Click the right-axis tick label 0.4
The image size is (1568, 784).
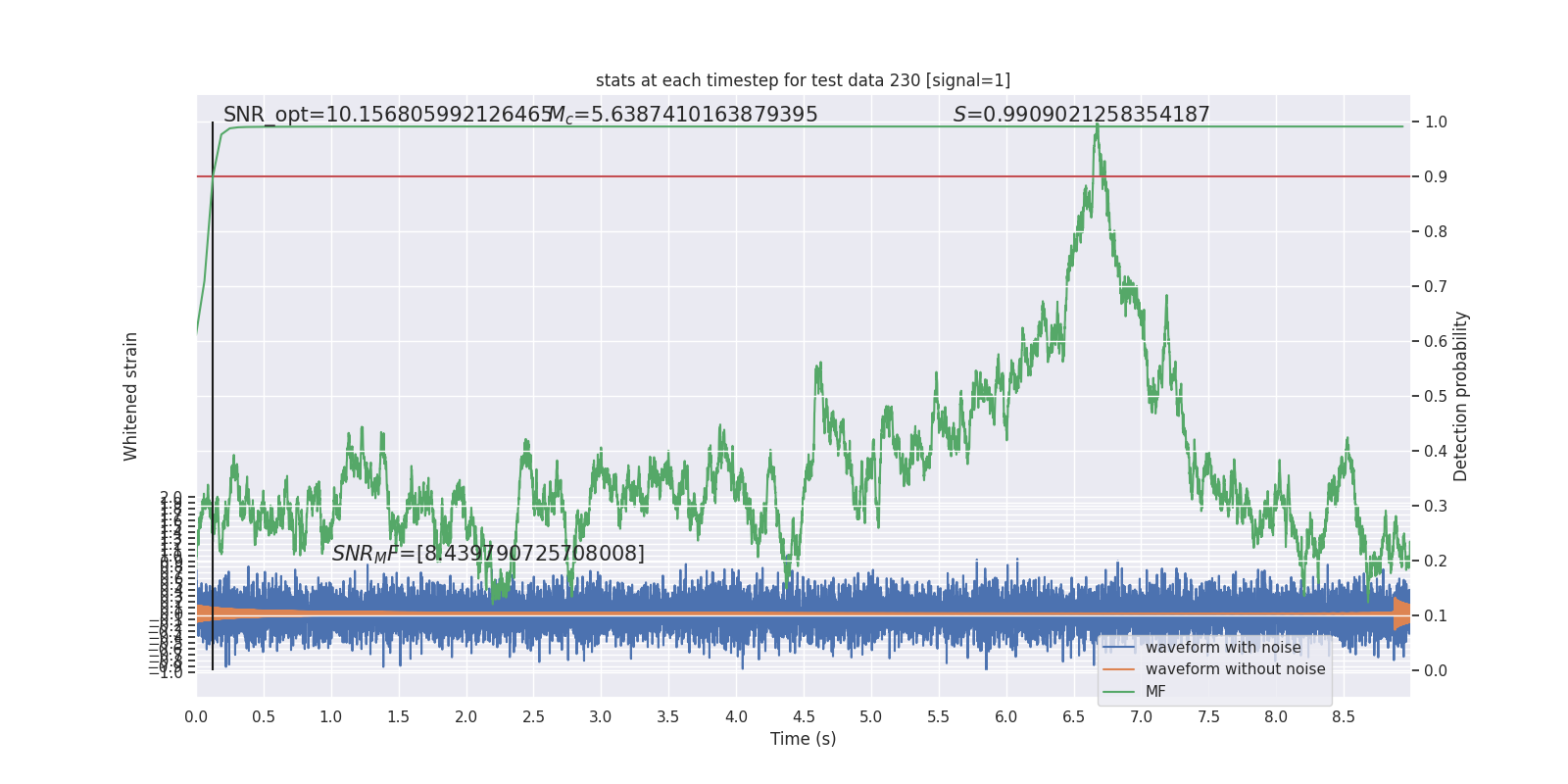click(x=1436, y=452)
